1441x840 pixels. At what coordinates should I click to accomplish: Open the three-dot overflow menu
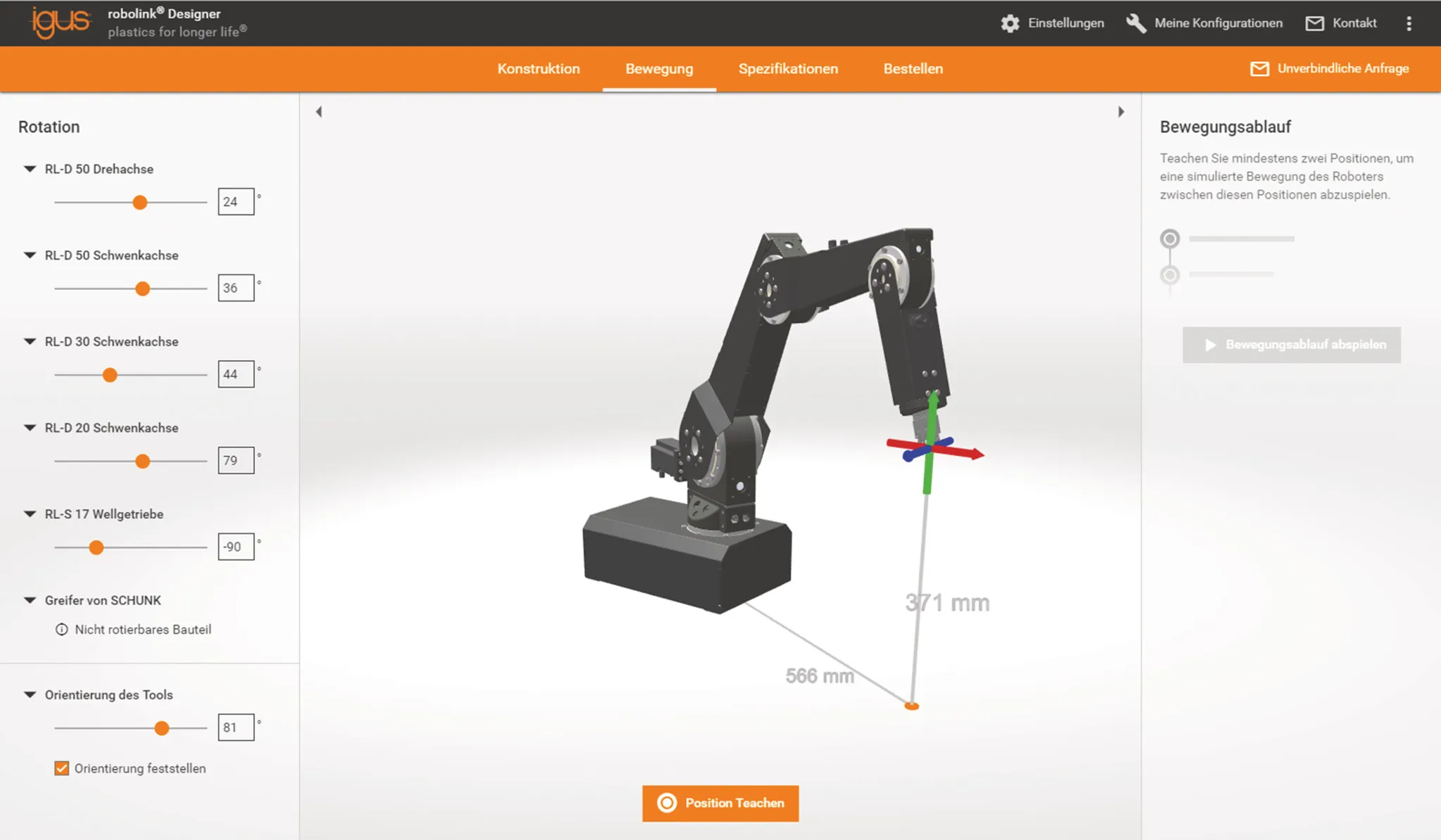pos(1409,23)
